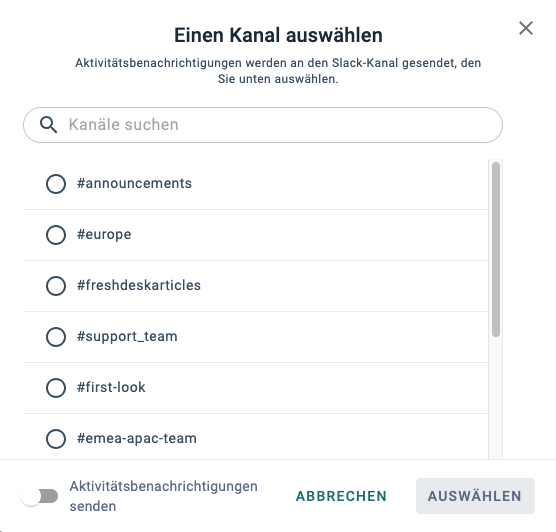Choose the #freshdeskarticles radio option
The image size is (556, 532).
(56, 286)
